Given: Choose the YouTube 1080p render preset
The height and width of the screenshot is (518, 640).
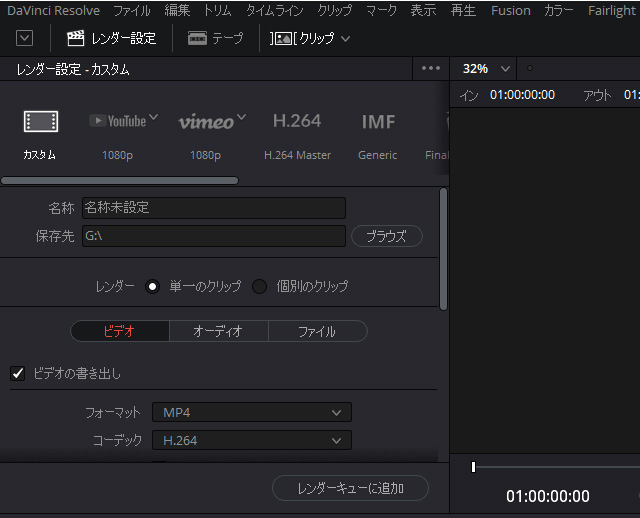Looking at the screenshot, I should pyautogui.click(x=124, y=121).
